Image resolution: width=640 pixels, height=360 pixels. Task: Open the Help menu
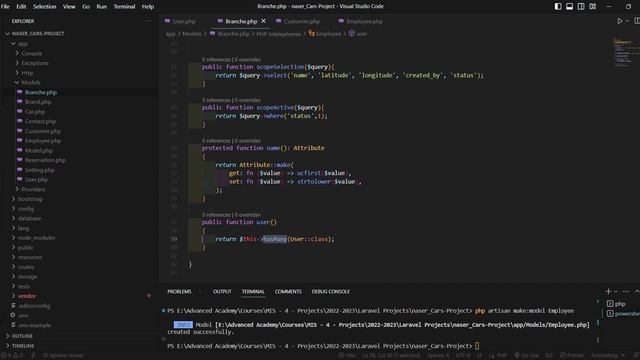(x=148, y=7)
